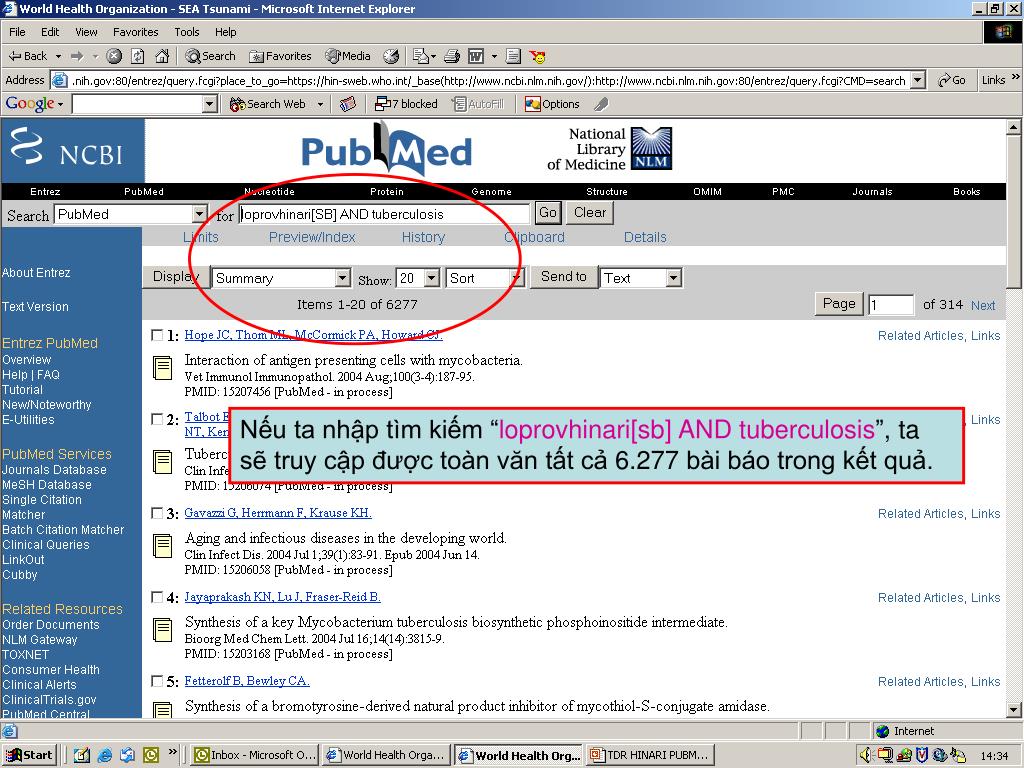
Task: Click the Go search button
Action: 548,213
